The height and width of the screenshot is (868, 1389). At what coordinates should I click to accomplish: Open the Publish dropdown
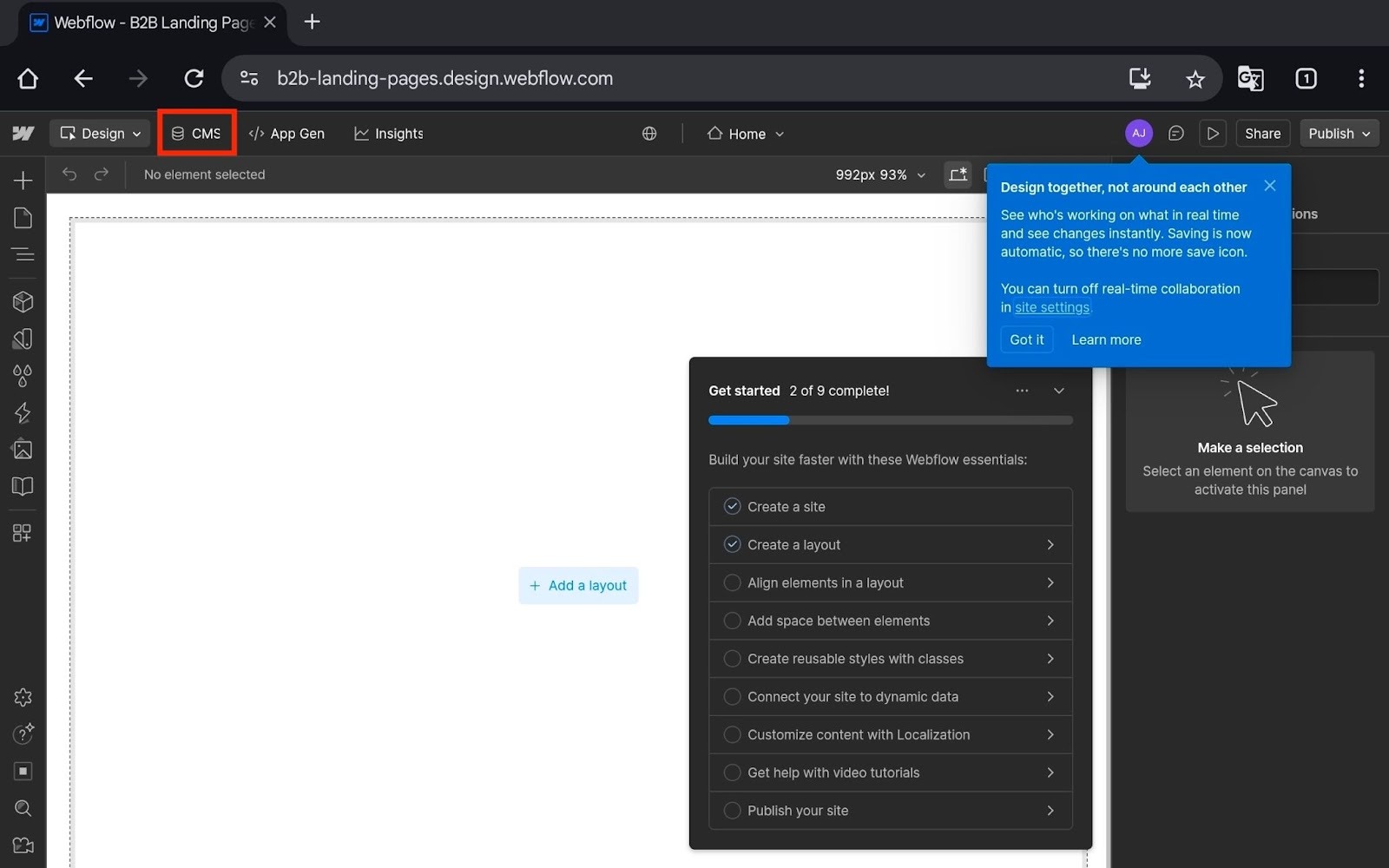pos(1339,134)
